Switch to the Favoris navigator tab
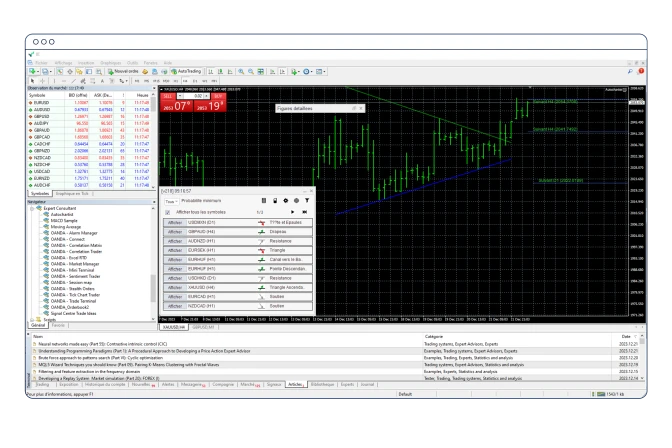 click(x=58, y=325)
